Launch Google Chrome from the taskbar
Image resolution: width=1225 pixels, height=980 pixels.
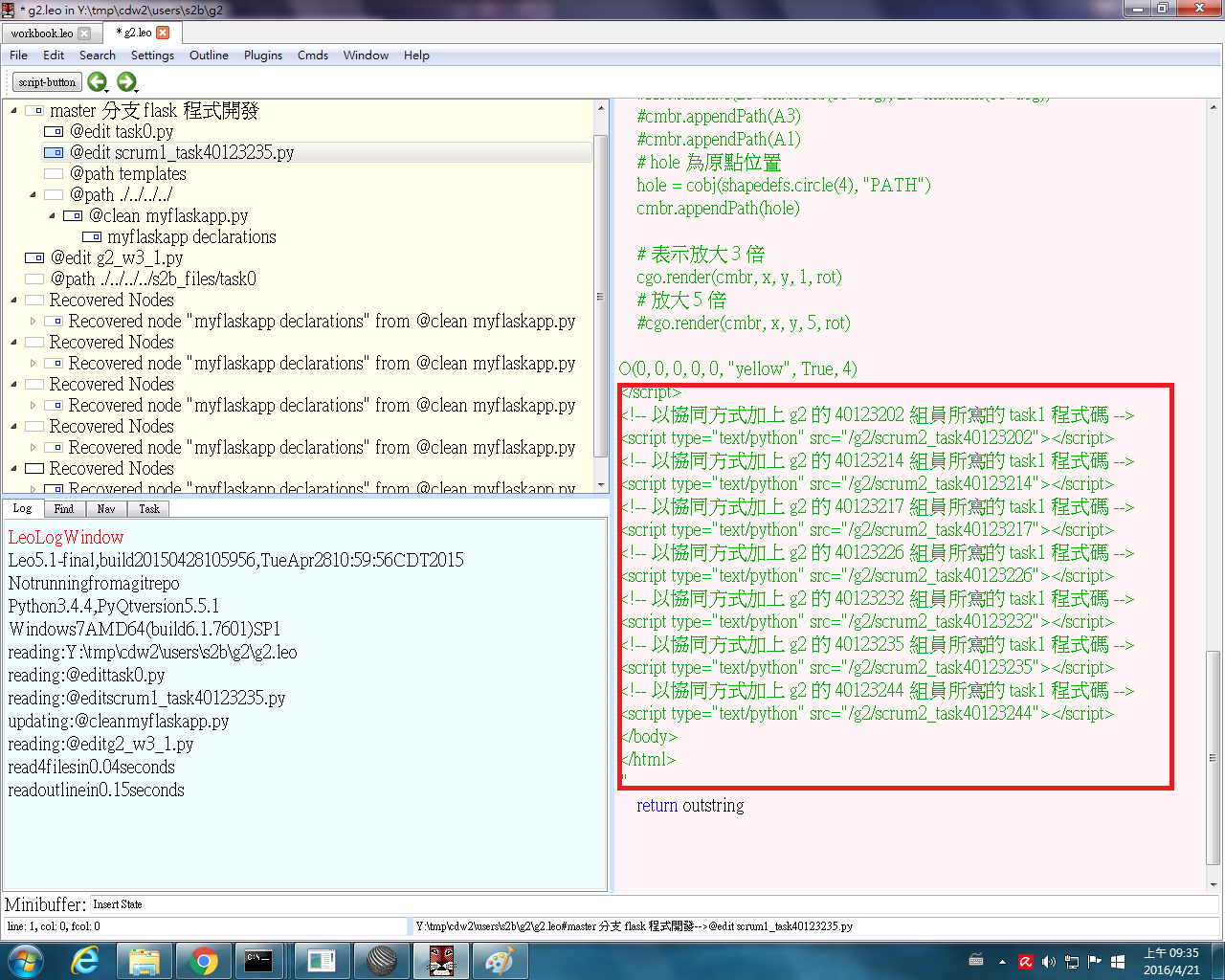click(x=203, y=961)
